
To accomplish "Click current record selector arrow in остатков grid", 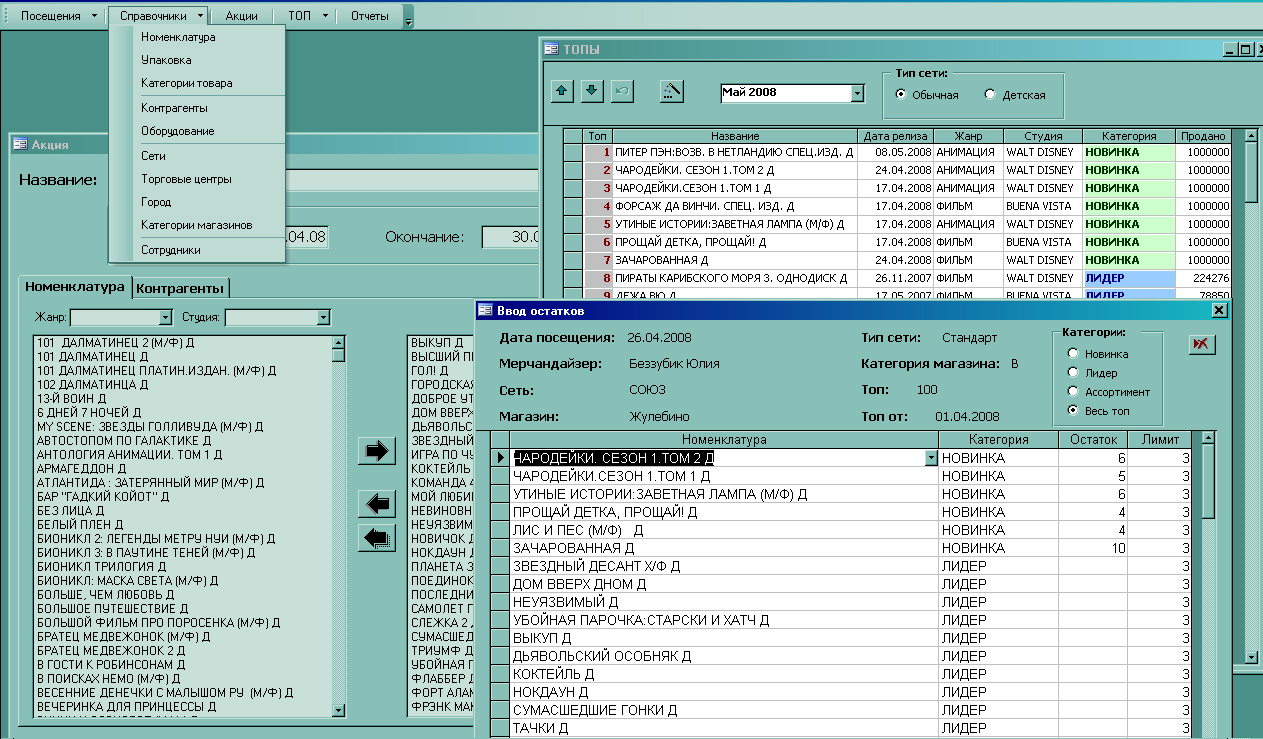I will click(500, 457).
